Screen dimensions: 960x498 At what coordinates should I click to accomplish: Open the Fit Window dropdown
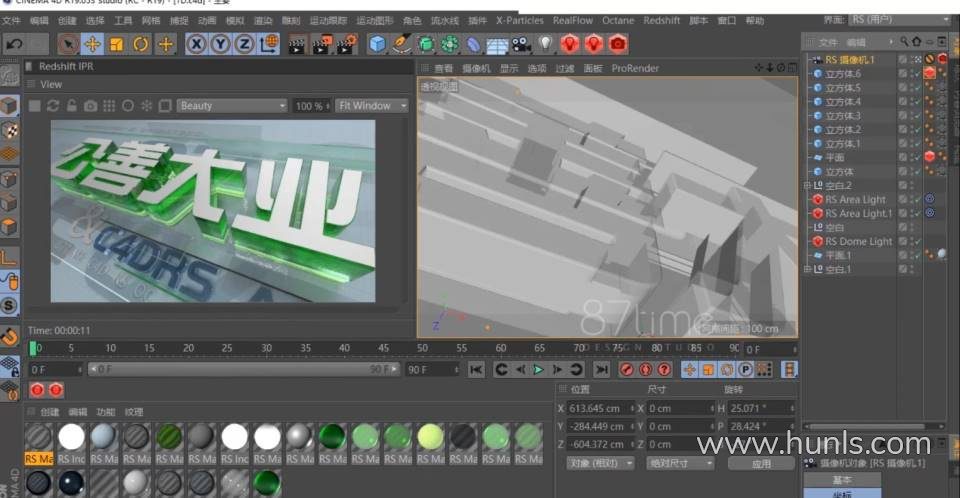coord(372,106)
